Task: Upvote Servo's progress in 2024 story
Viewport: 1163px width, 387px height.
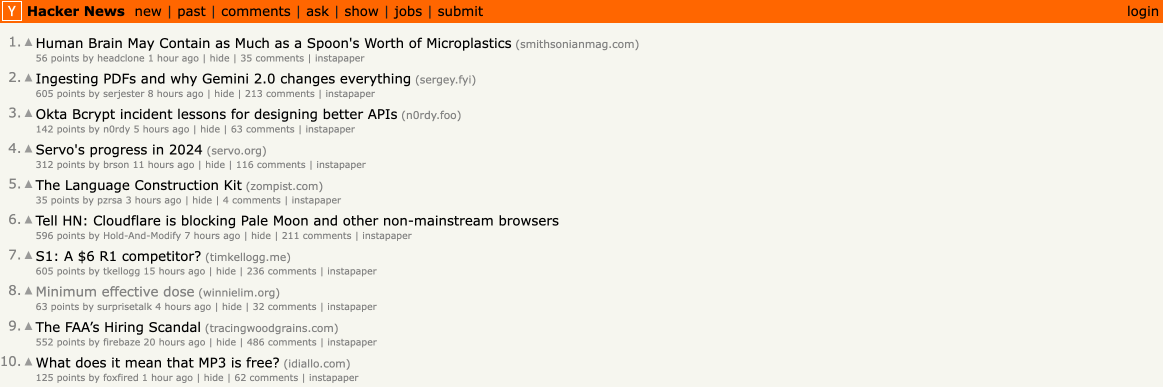Action: pos(29,149)
